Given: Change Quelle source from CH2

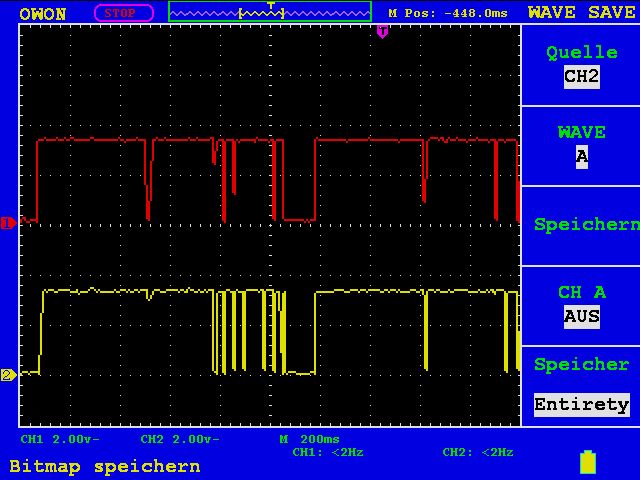Looking at the screenshot, I should click(x=581, y=65).
